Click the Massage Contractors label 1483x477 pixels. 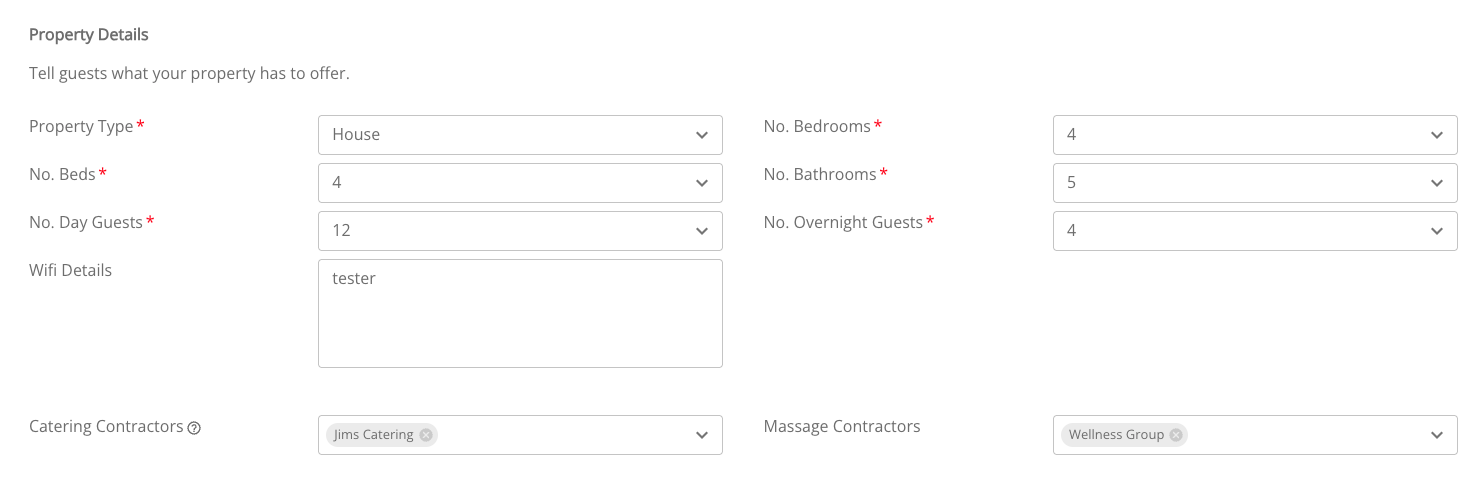tap(842, 426)
